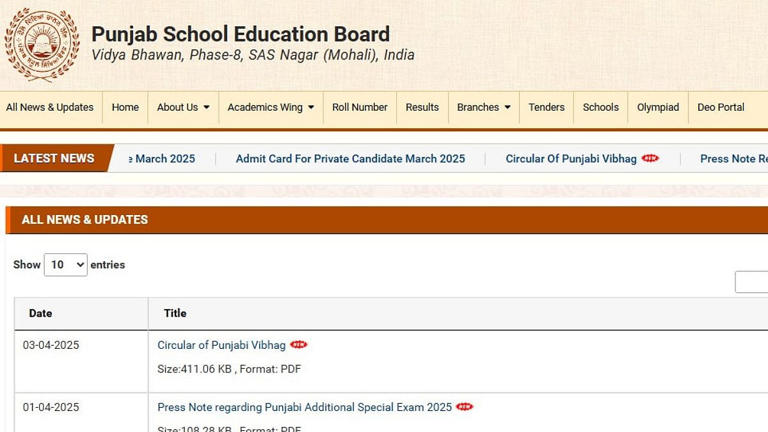Select Results in the navigation bar
The width and height of the screenshot is (768, 432).
(422, 107)
